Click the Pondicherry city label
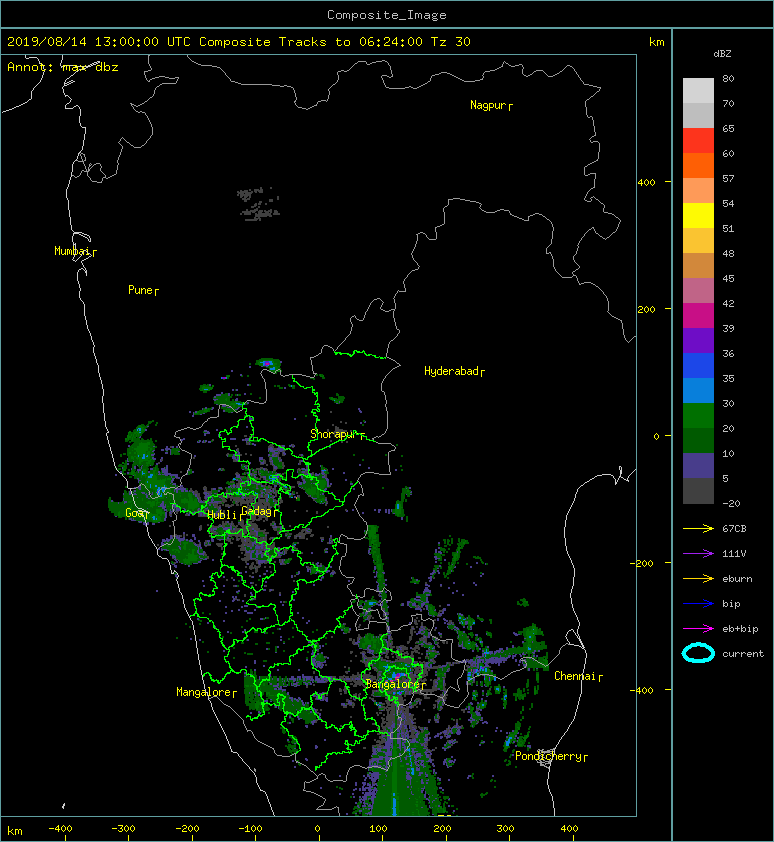Screen dimensions: 774x842 (548, 756)
